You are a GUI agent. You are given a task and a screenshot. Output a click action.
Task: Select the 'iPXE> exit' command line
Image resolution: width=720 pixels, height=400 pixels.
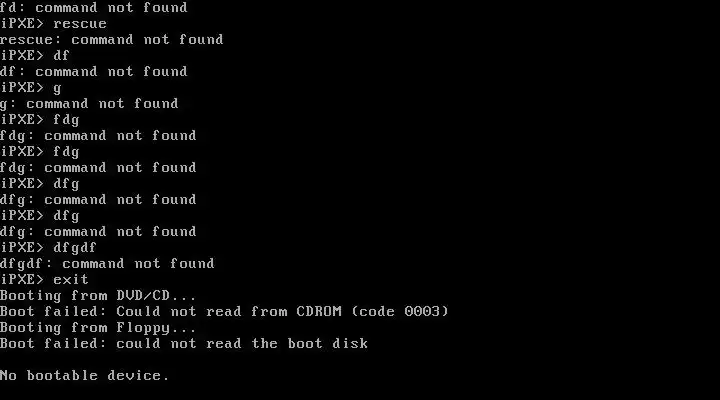click(x=45, y=279)
